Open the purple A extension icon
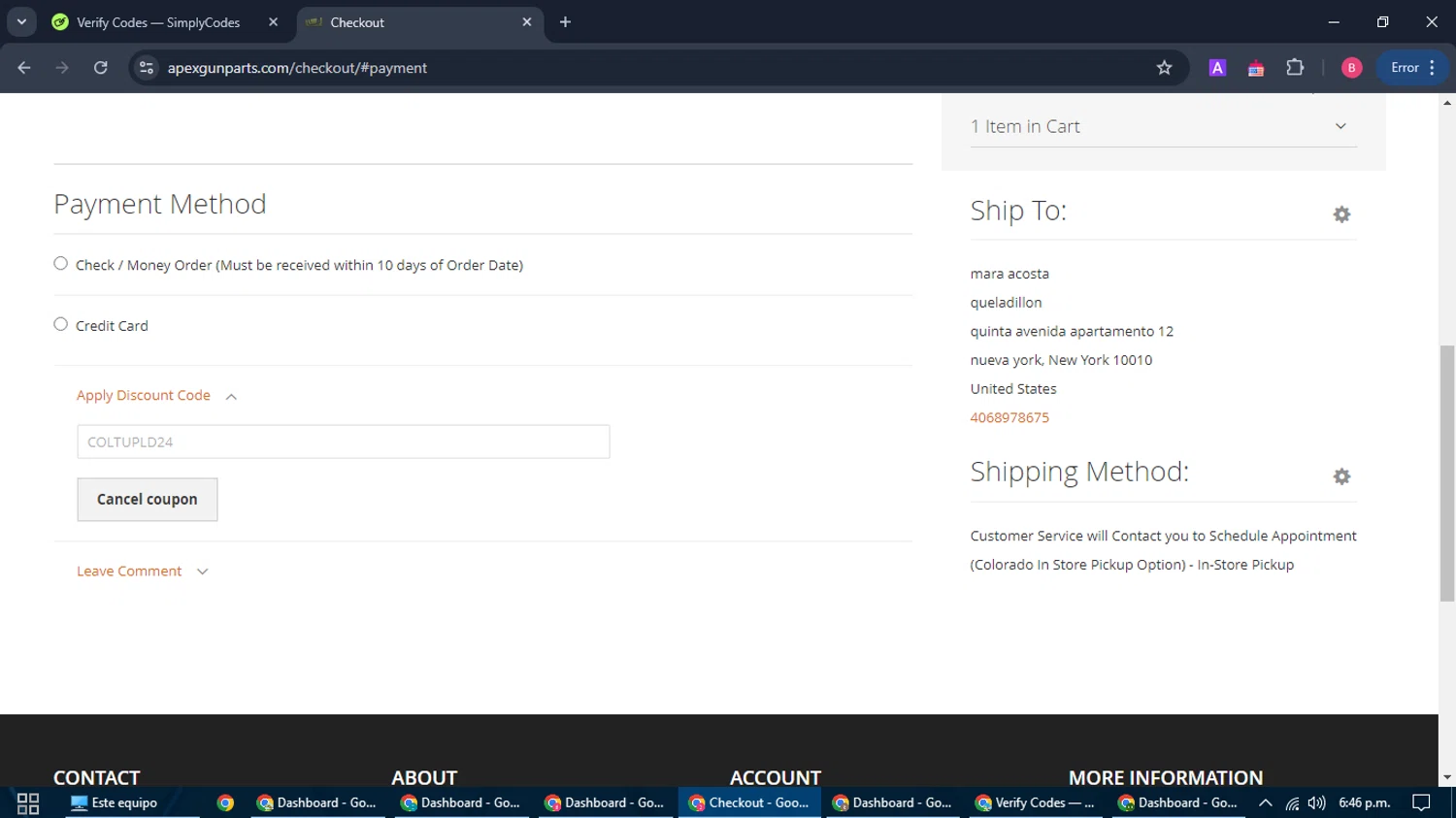Image resolution: width=1456 pixels, height=818 pixels. pos(1217,68)
